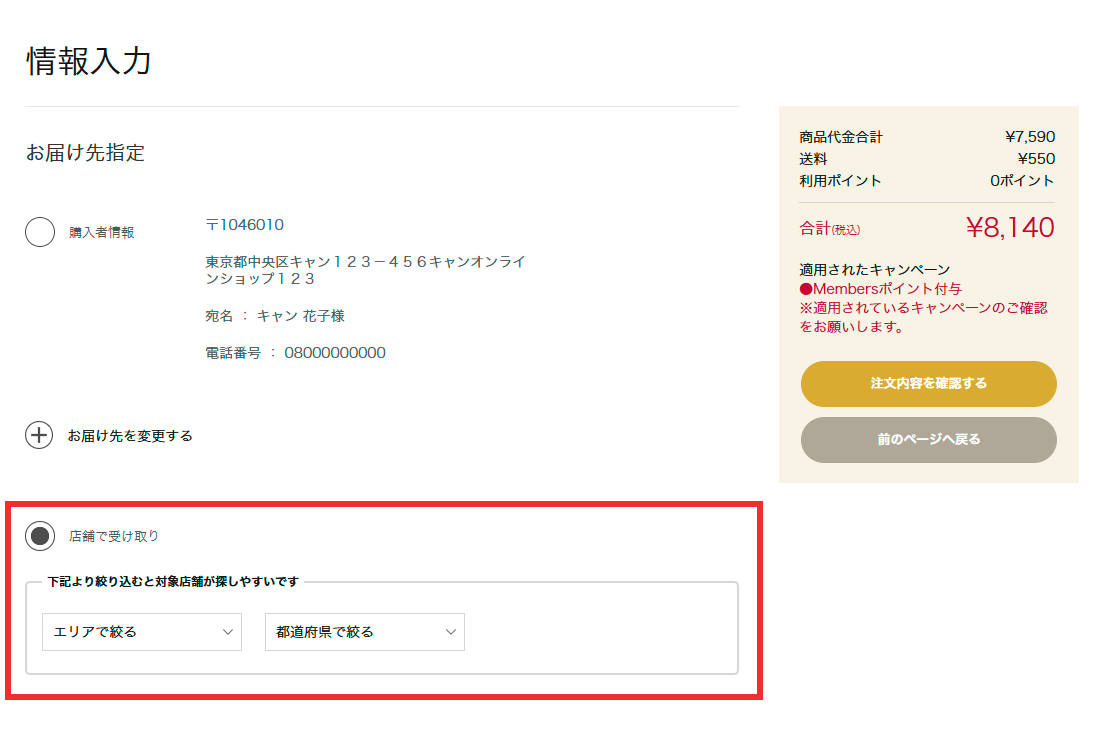1100x732 pixels.
Task: Select the 購入者情報 radio button
Action: point(40,232)
